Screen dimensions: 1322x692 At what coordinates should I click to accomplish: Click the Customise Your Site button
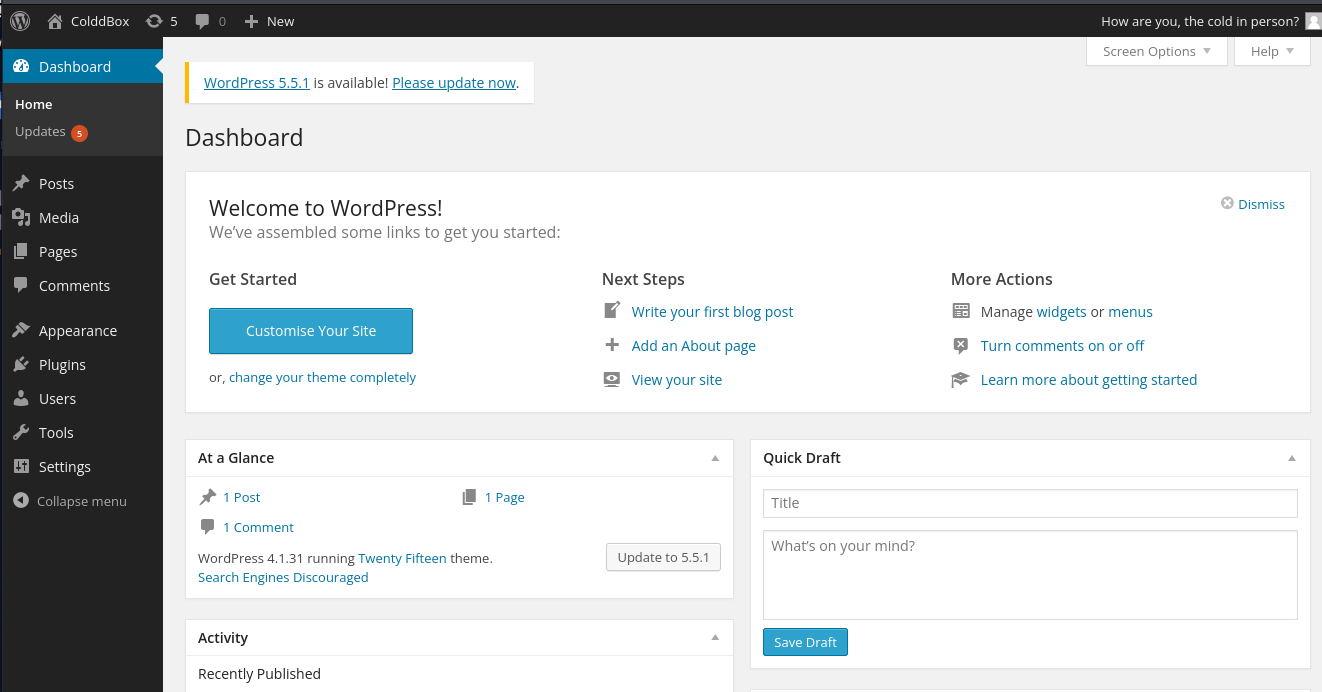[311, 331]
